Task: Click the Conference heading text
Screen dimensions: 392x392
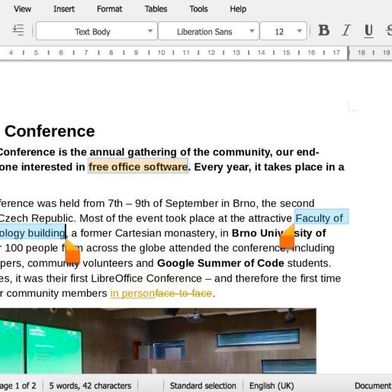Action: [x=50, y=131]
